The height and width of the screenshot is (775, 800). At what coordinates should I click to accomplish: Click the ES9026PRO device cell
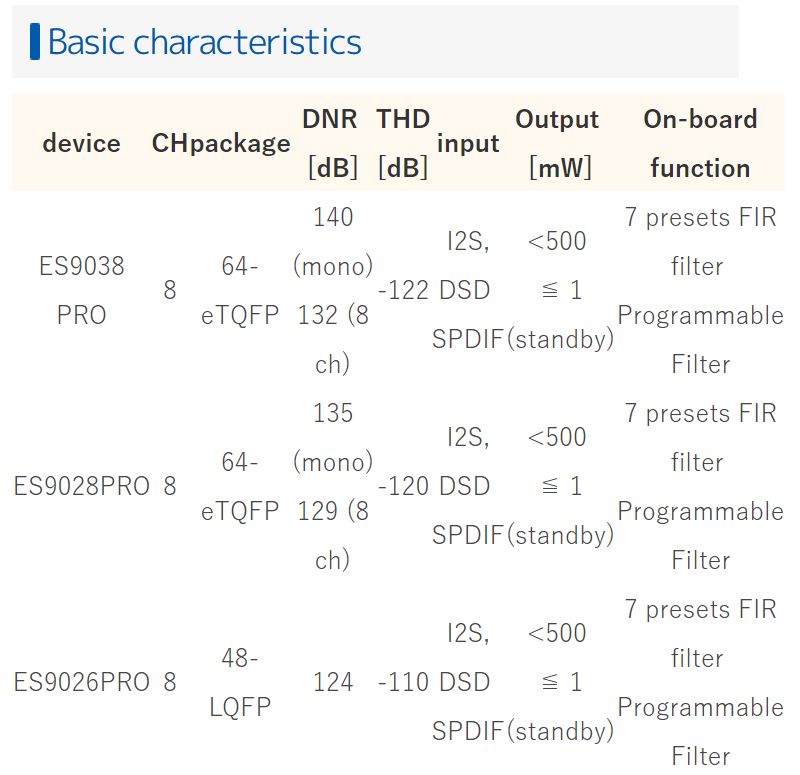click(x=82, y=682)
